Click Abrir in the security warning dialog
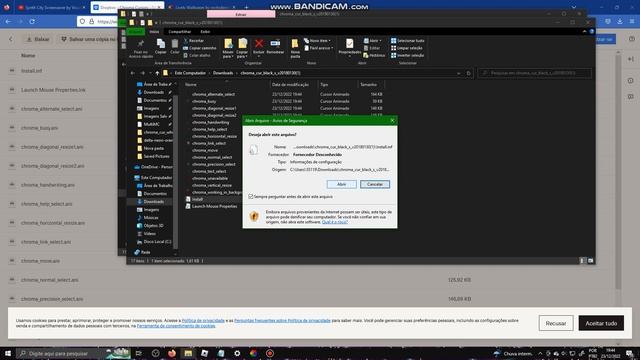The width and height of the screenshot is (640, 360). click(x=342, y=184)
